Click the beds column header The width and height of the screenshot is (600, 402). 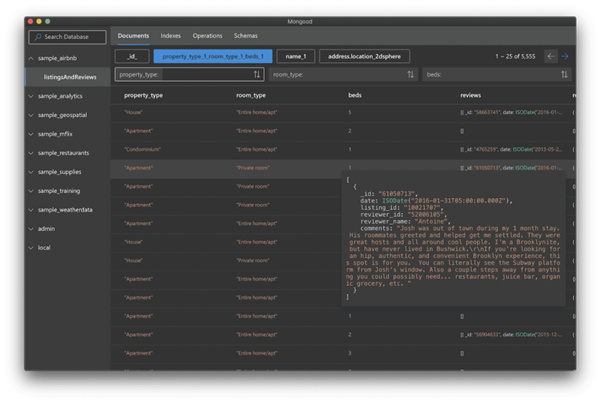[355, 95]
